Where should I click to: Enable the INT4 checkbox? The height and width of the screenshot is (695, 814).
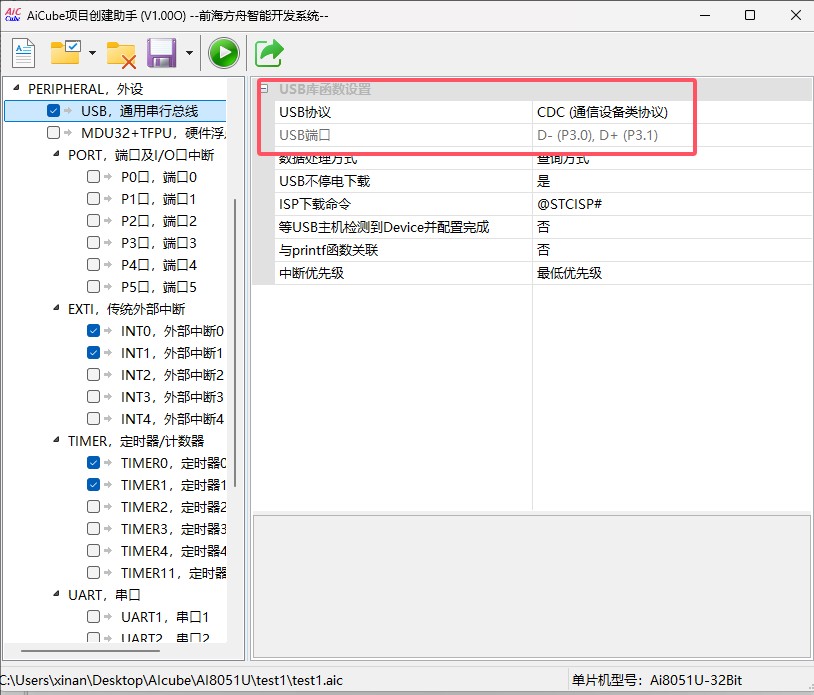coord(93,418)
